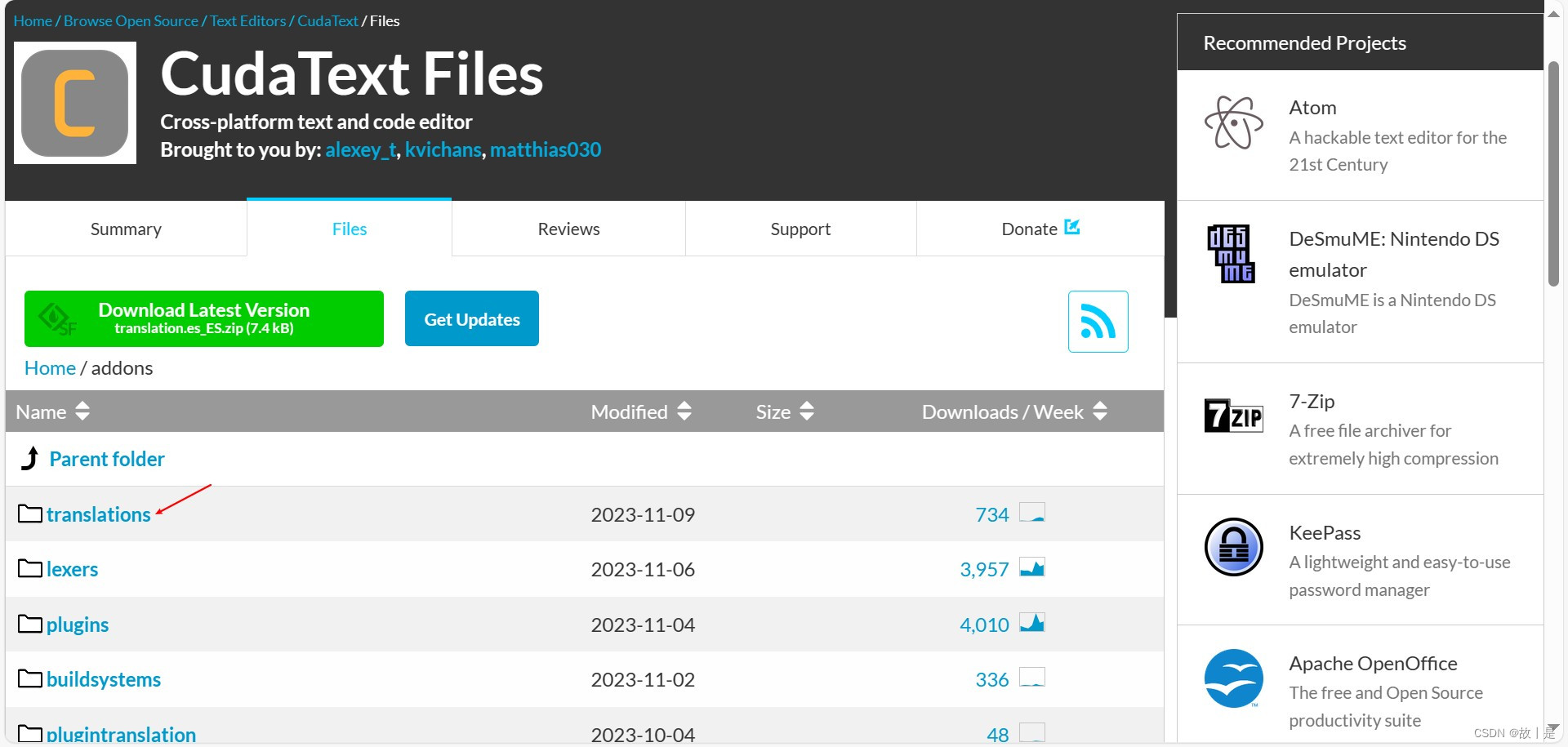This screenshot has width=1568, height=747.
Task: Open the Donate tab
Action: click(1040, 229)
